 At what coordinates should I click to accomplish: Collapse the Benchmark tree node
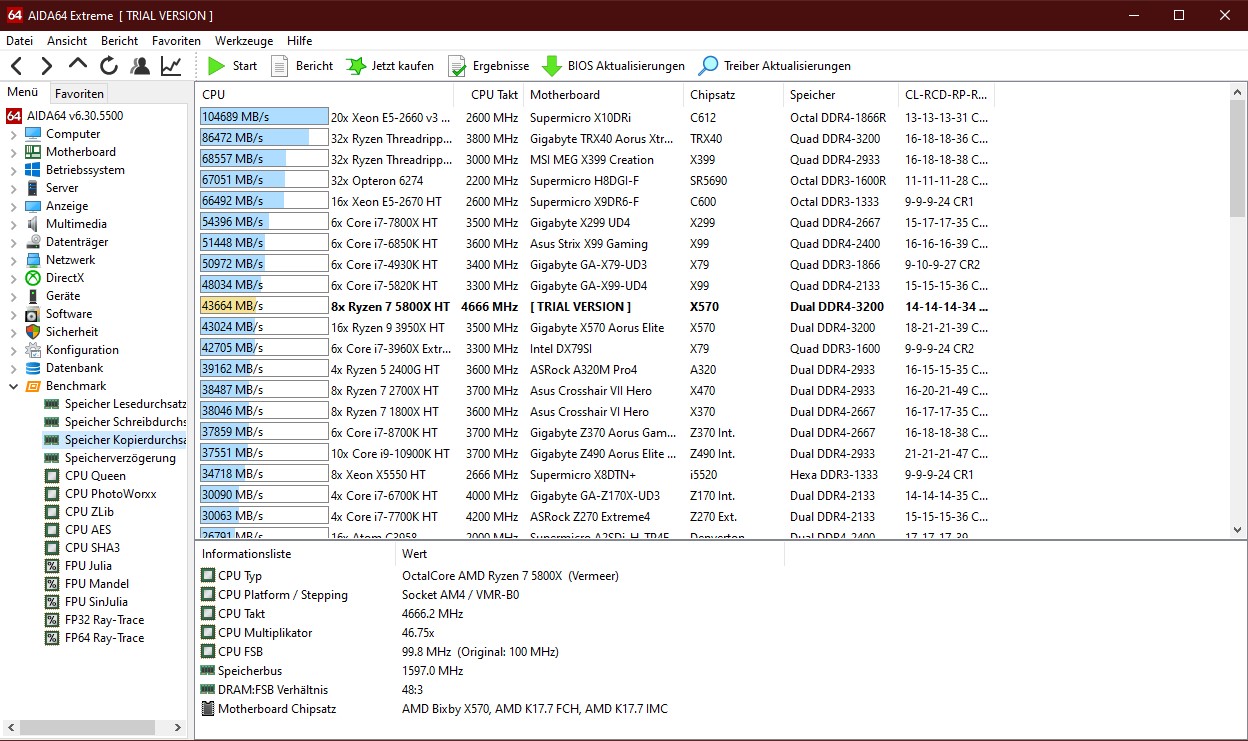[13, 386]
